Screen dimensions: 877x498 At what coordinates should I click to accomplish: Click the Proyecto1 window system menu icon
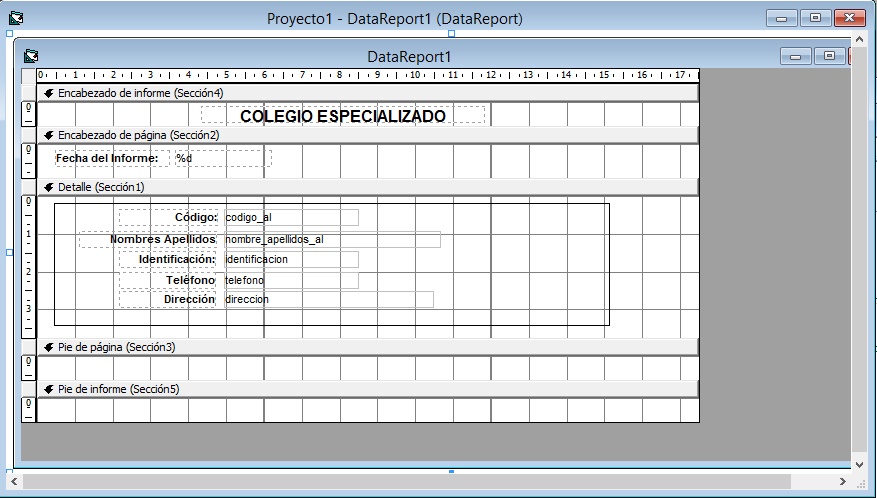tap(17, 18)
